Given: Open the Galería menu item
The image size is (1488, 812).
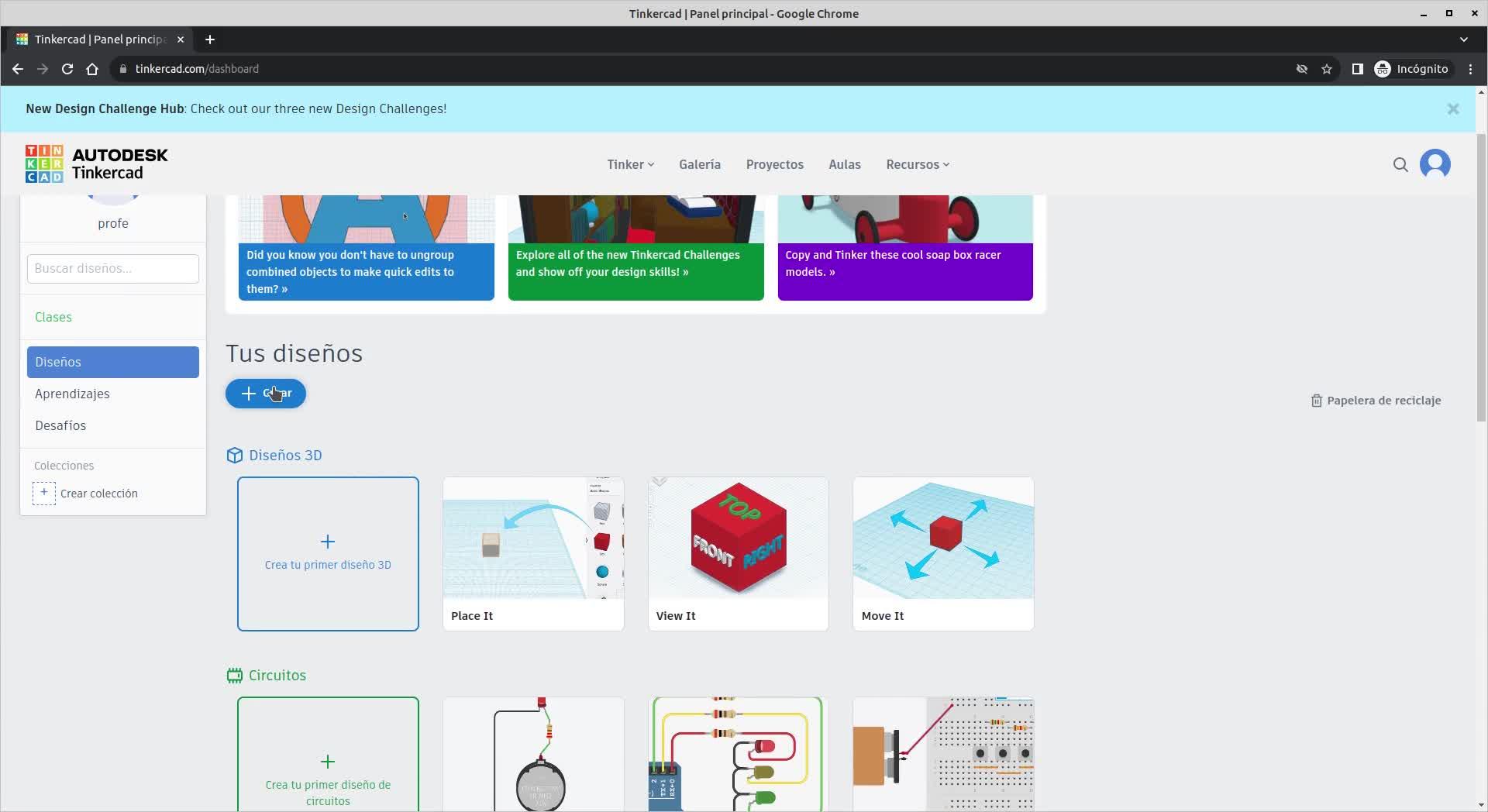Looking at the screenshot, I should click(700, 164).
